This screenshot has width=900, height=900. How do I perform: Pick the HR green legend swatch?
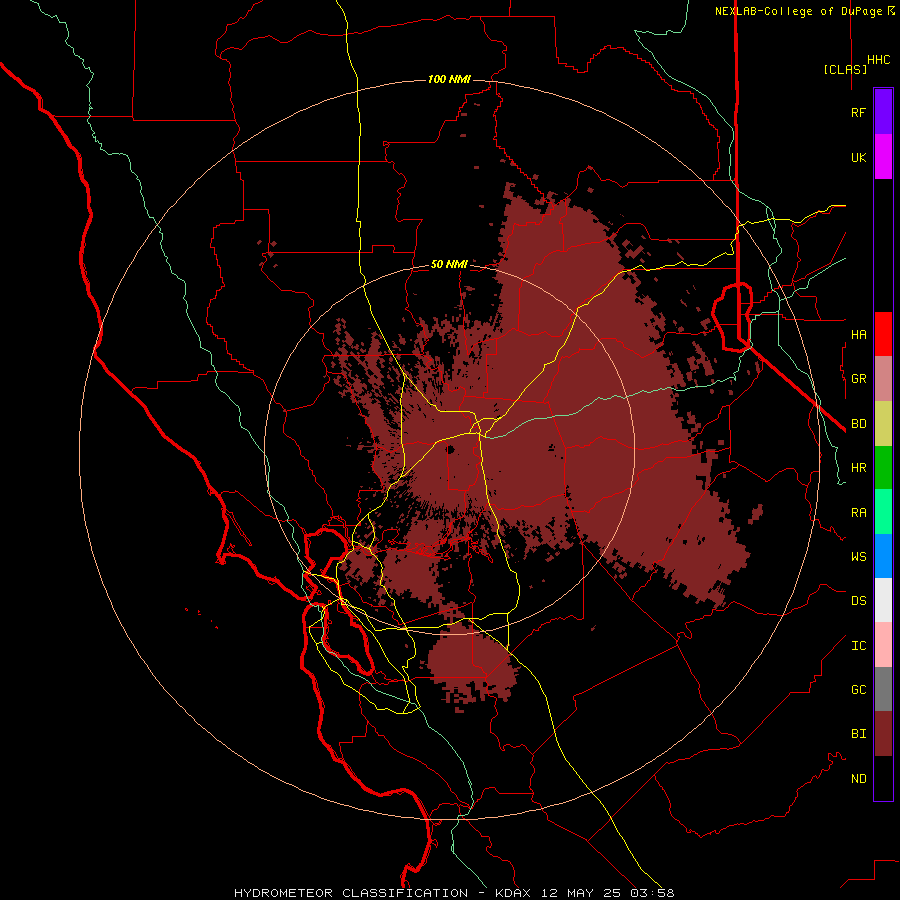click(x=883, y=468)
